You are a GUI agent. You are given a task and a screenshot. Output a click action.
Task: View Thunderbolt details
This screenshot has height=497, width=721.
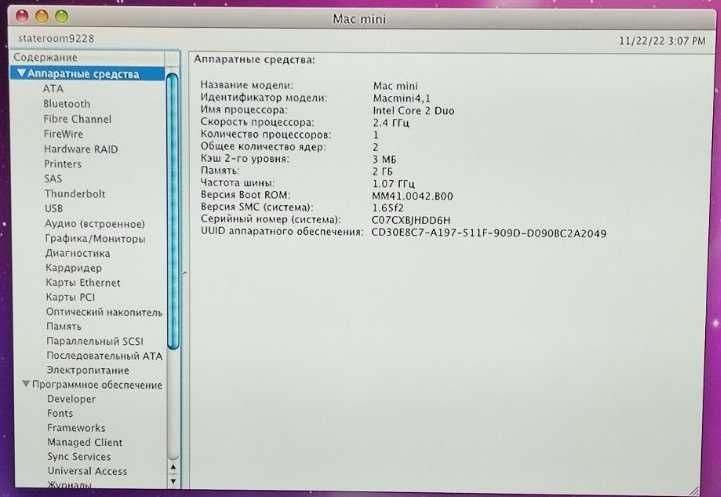point(75,194)
